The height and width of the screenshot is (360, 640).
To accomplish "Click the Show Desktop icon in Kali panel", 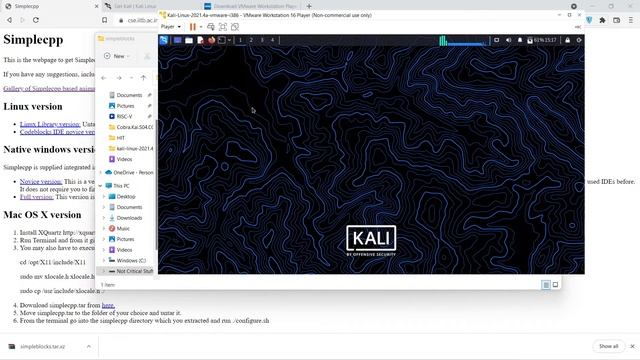I will tap(178, 40).
